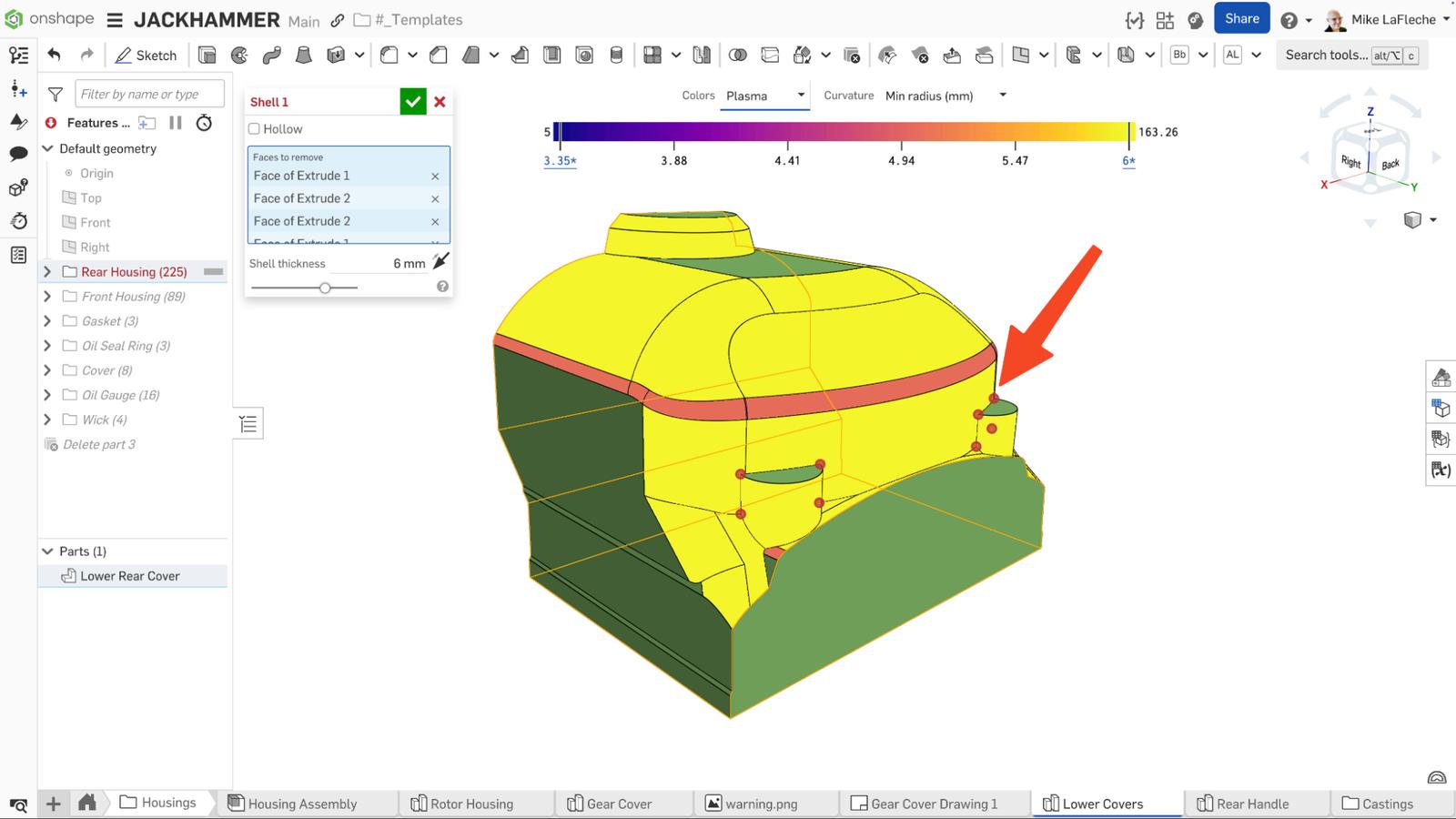Click the insert new tab plus icon

[x=54, y=804]
